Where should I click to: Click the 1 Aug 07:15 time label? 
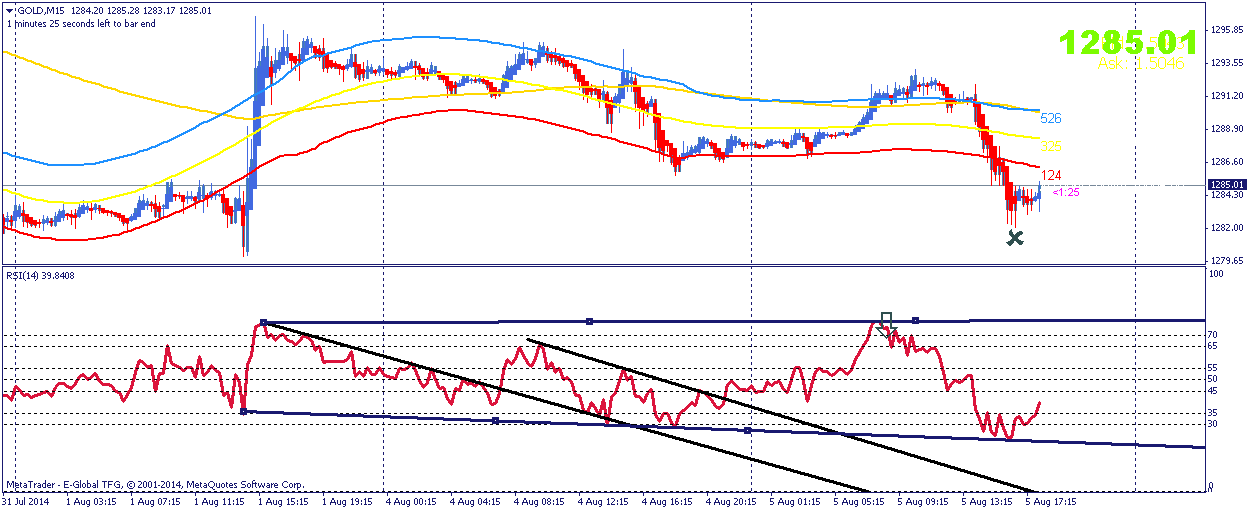[155, 502]
